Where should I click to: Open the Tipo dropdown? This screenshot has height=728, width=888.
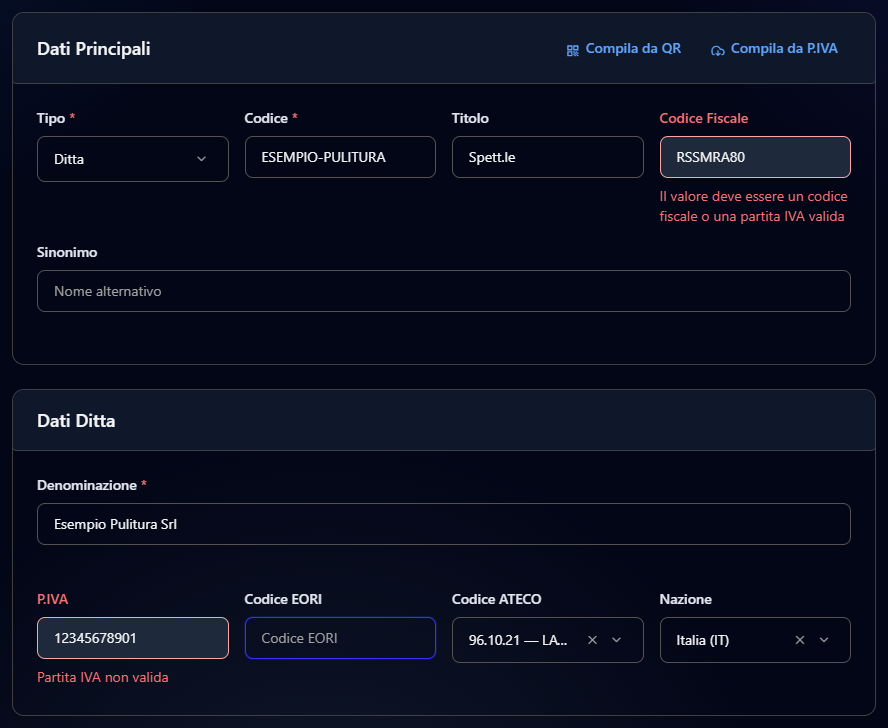coord(133,159)
